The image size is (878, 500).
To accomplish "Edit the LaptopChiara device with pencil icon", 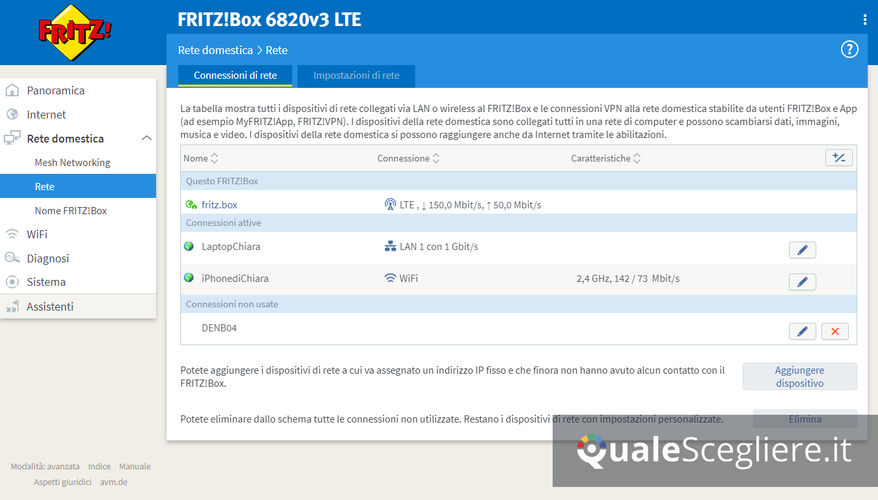I will pyautogui.click(x=802, y=250).
